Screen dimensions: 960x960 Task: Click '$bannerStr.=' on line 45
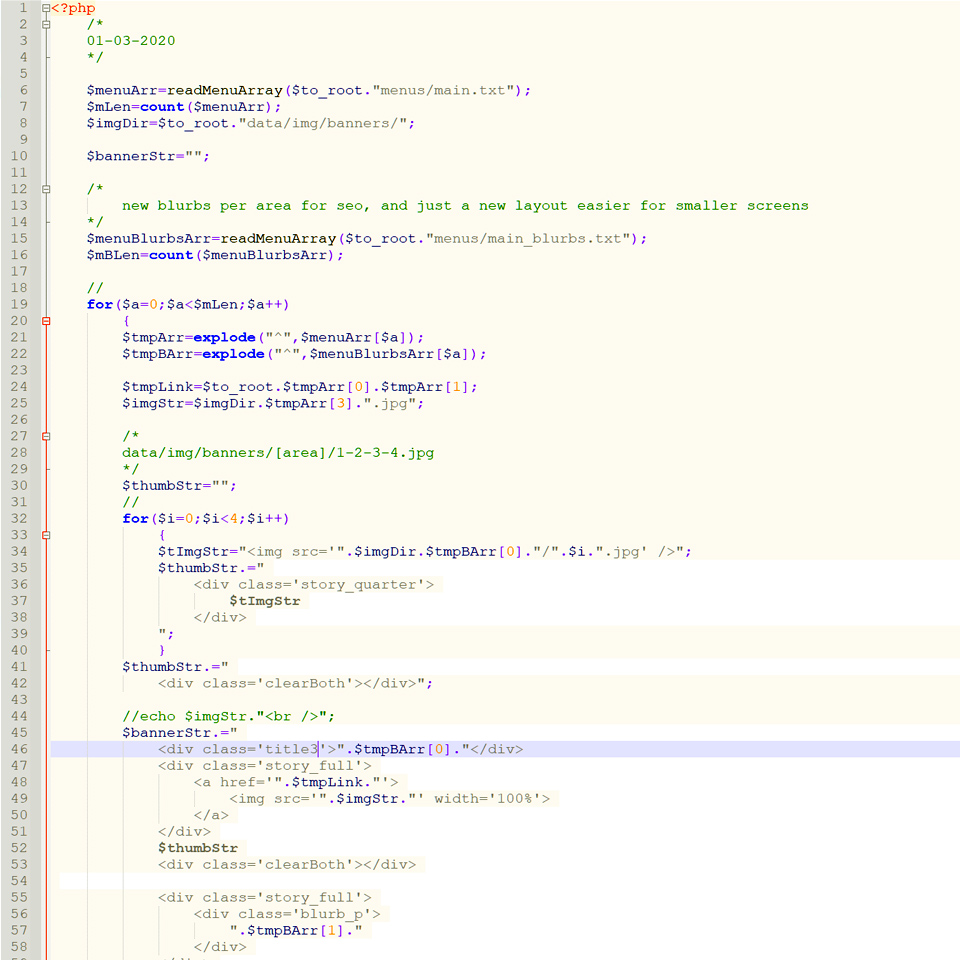click(175, 733)
